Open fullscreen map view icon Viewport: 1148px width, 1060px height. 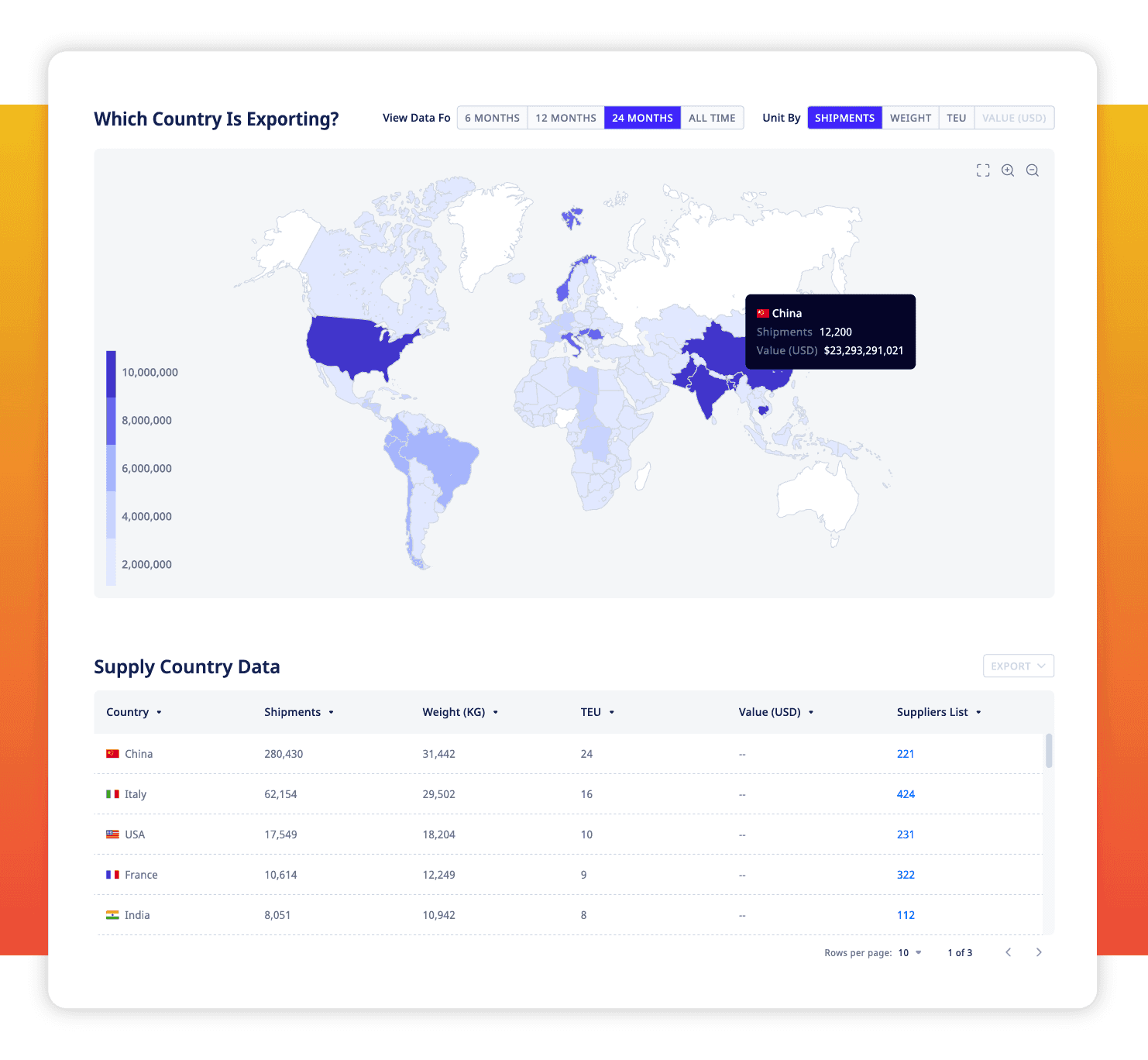tap(983, 170)
